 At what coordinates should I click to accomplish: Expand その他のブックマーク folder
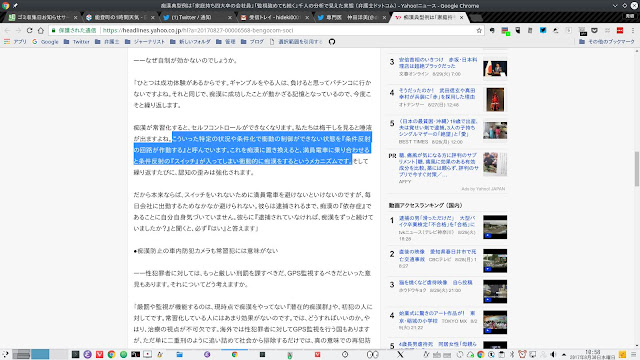(607, 42)
